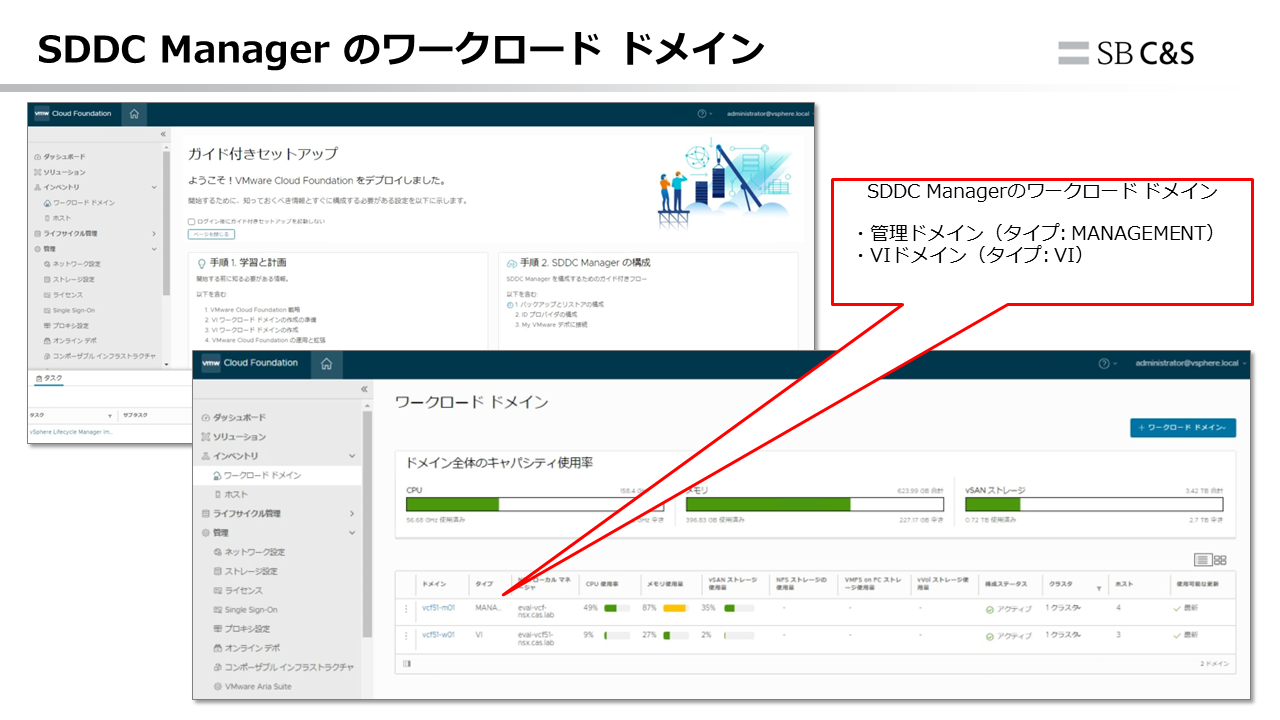Sort by the ホスト column header
Screen dimensions: 1280x720
1122,584
